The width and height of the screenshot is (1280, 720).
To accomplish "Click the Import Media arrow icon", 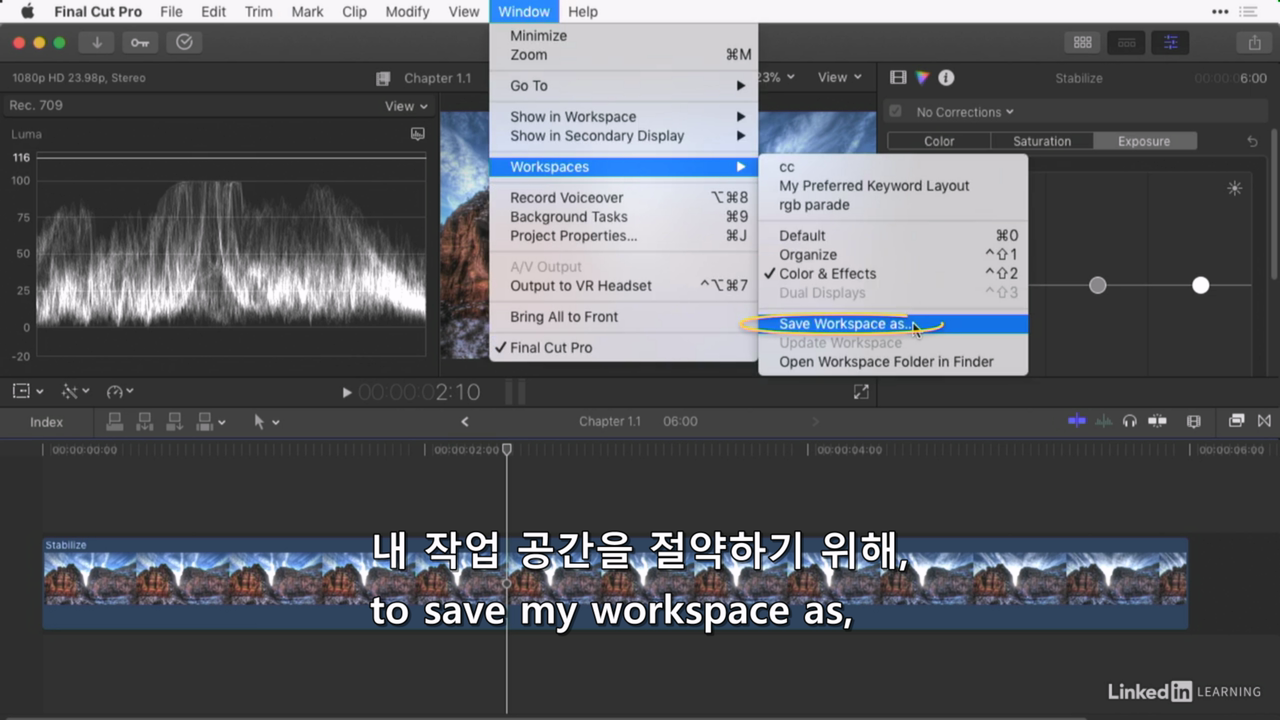I will coord(97,42).
